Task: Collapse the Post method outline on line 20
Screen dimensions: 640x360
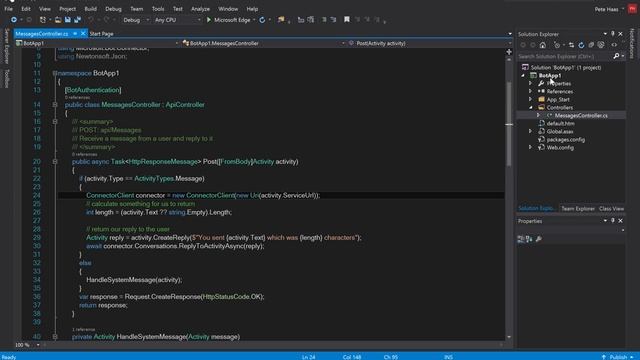Action: click(x=55, y=162)
